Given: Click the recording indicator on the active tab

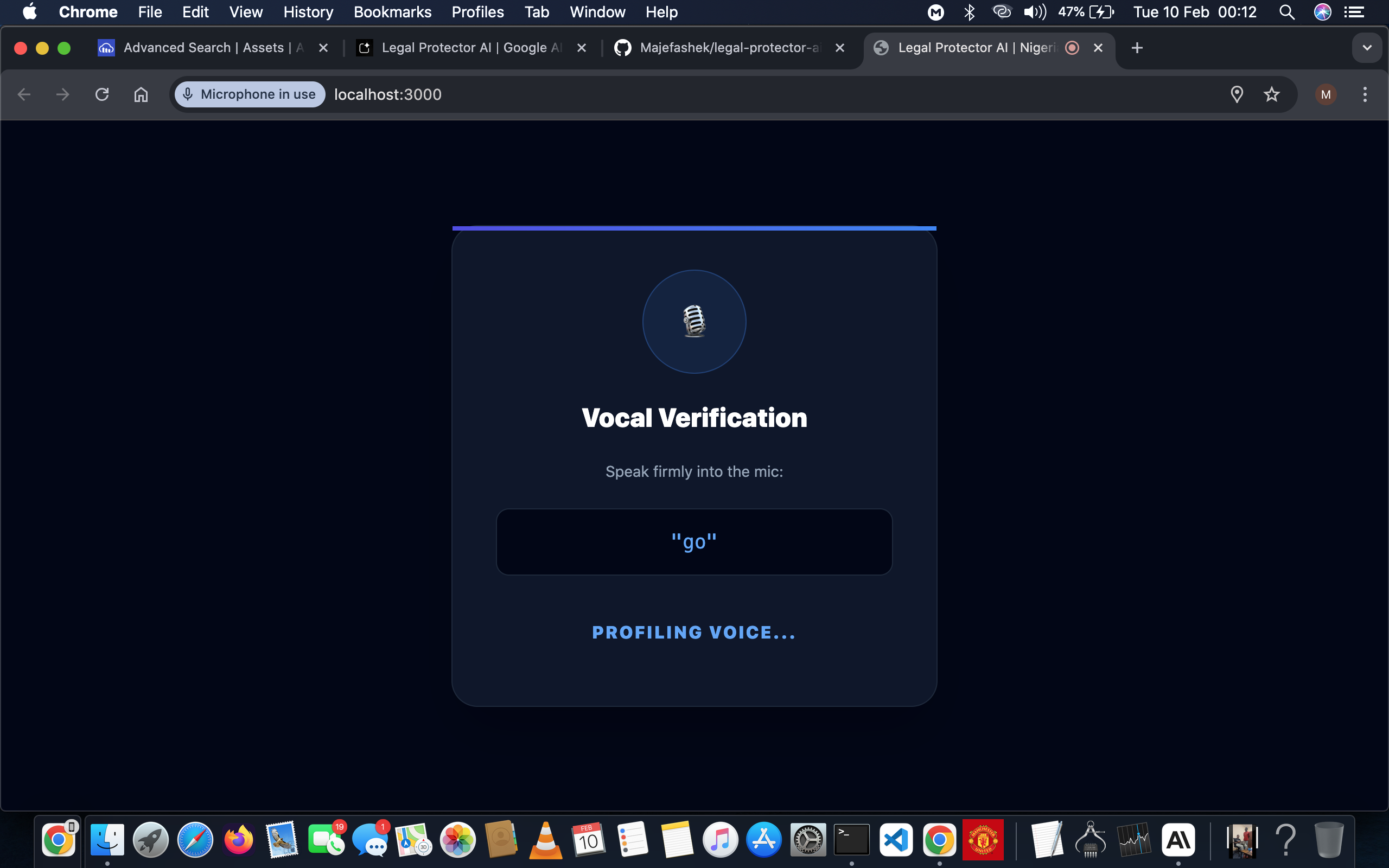Looking at the screenshot, I should tap(1071, 48).
